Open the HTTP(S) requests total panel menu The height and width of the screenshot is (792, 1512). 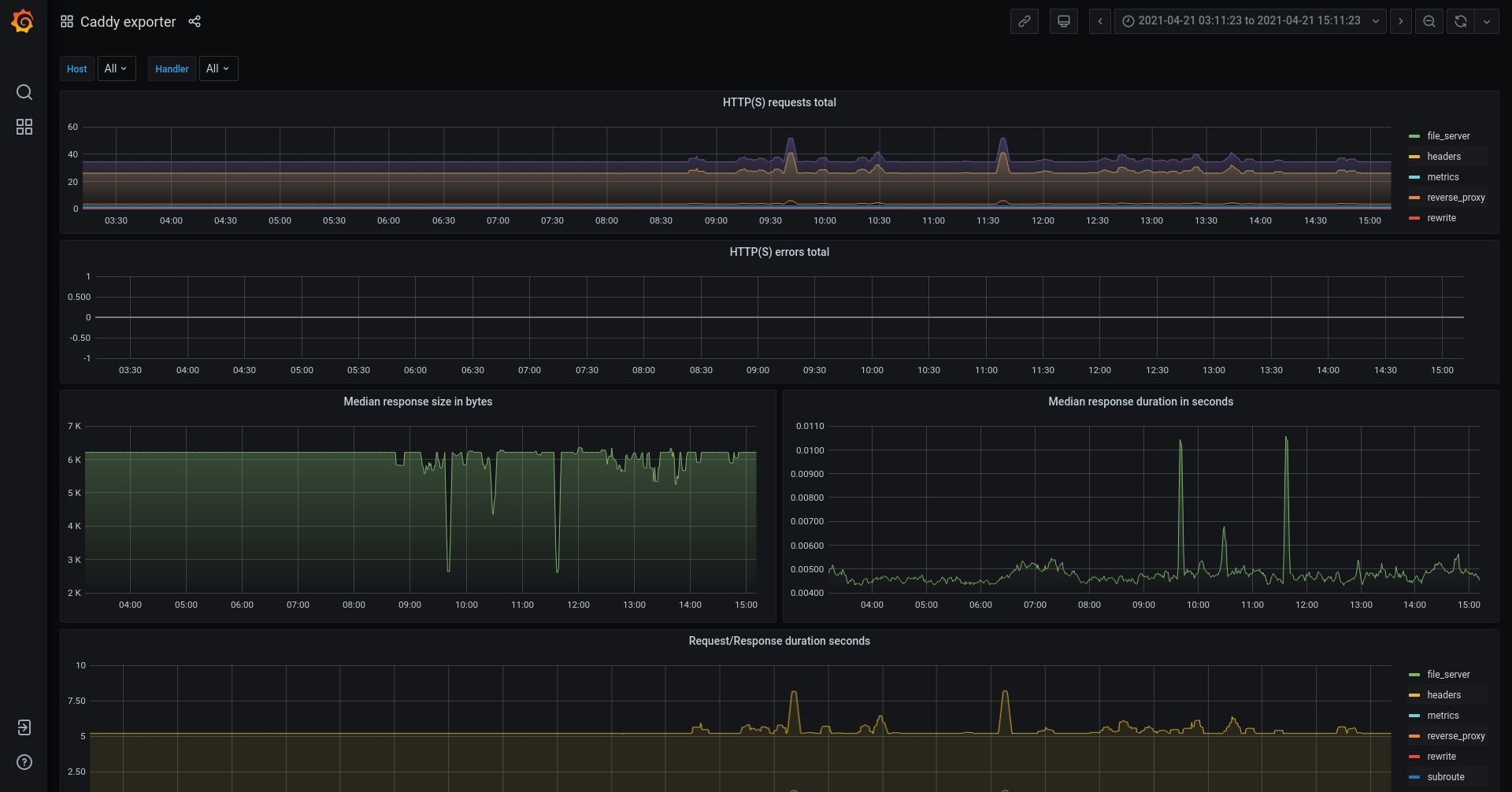[779, 102]
